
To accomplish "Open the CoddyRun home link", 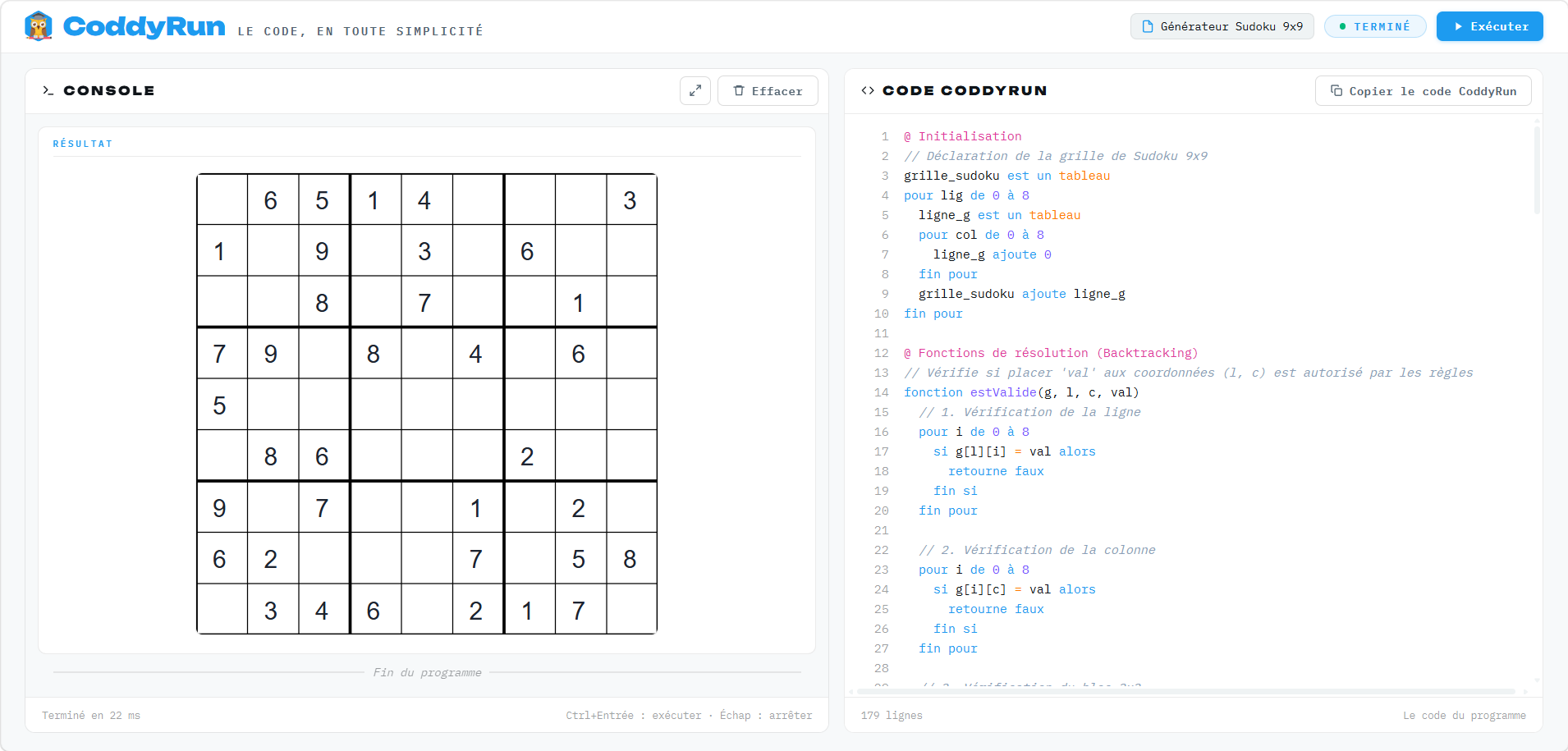I will [x=144, y=26].
